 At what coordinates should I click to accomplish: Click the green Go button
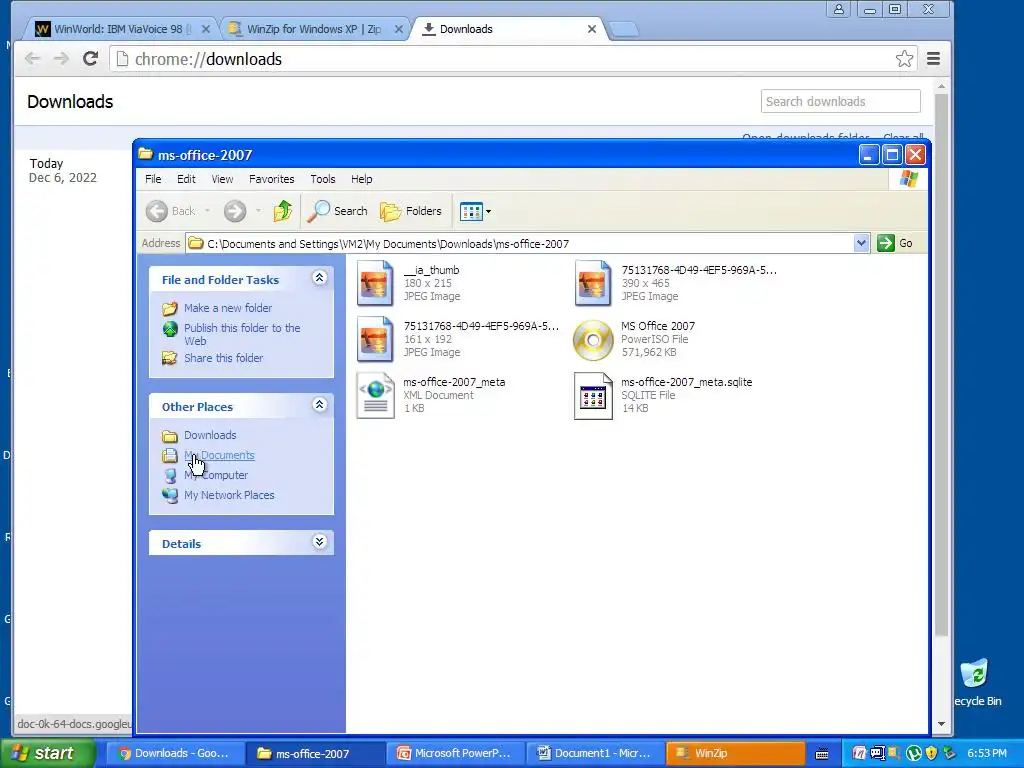(896, 243)
